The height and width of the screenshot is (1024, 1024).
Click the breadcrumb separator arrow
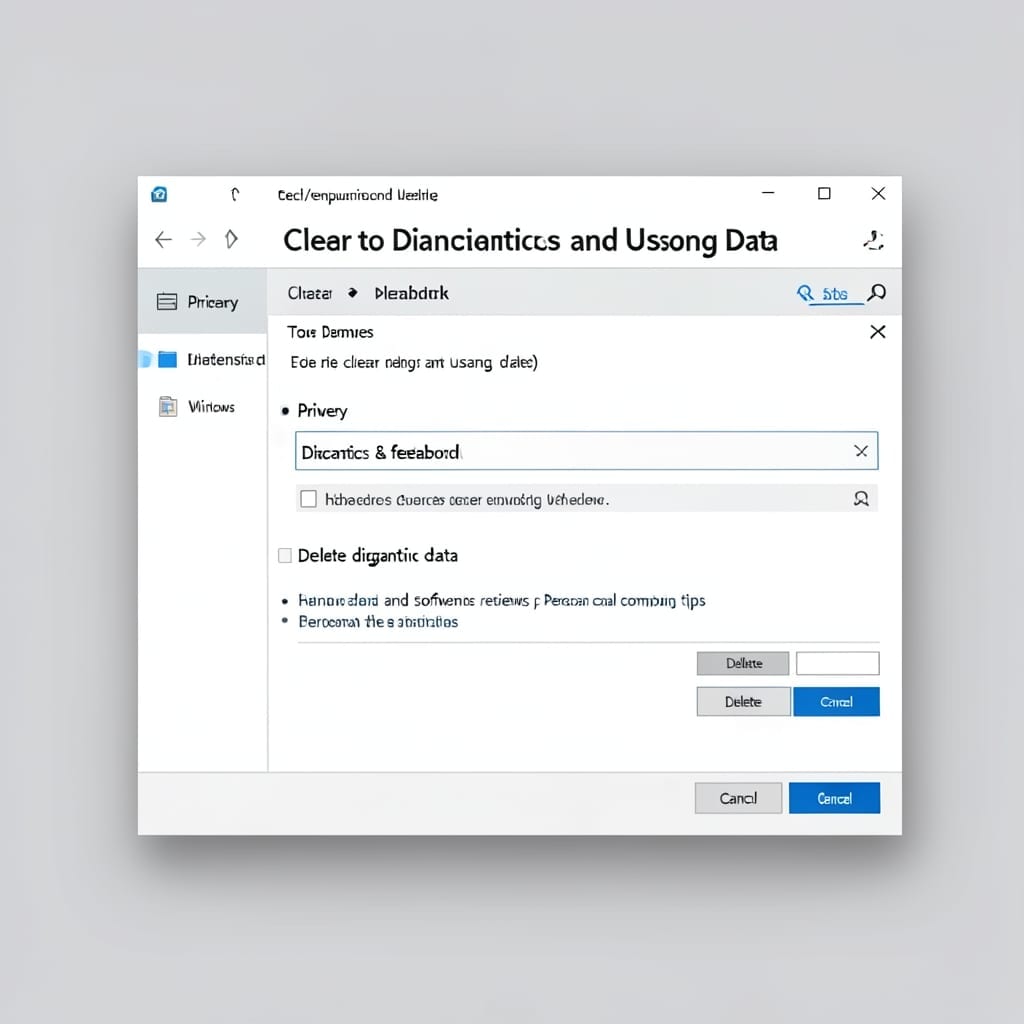point(353,293)
